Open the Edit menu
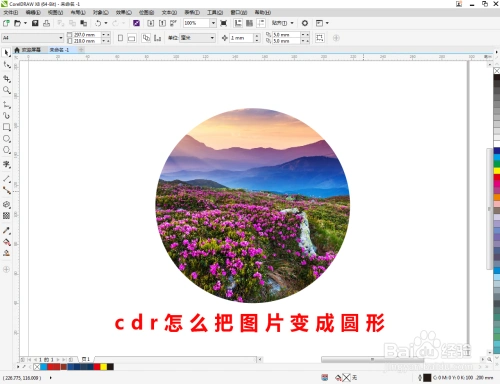The height and width of the screenshot is (384, 500). pyautogui.click(x=33, y=12)
